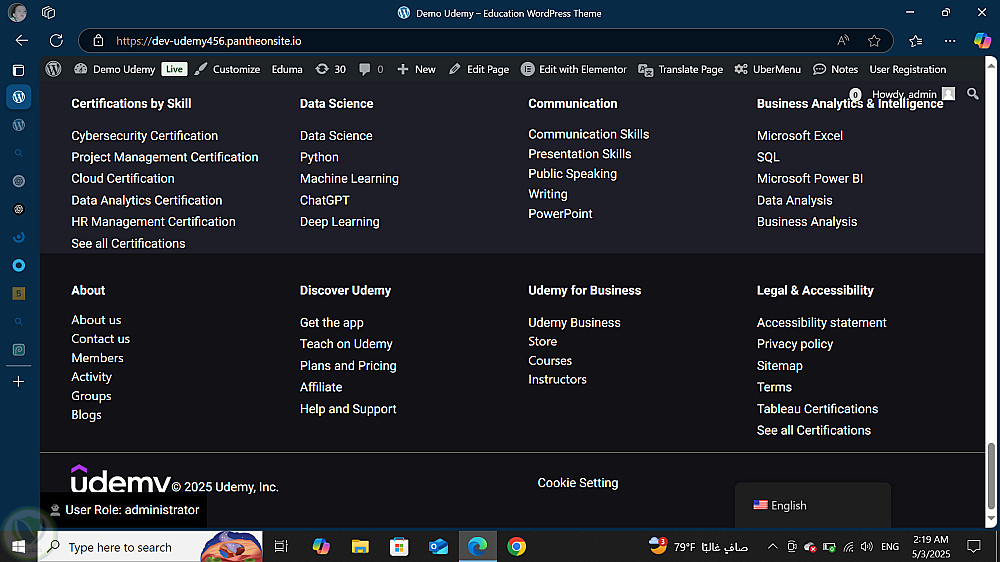Click the Windows Start button

tap(18, 547)
